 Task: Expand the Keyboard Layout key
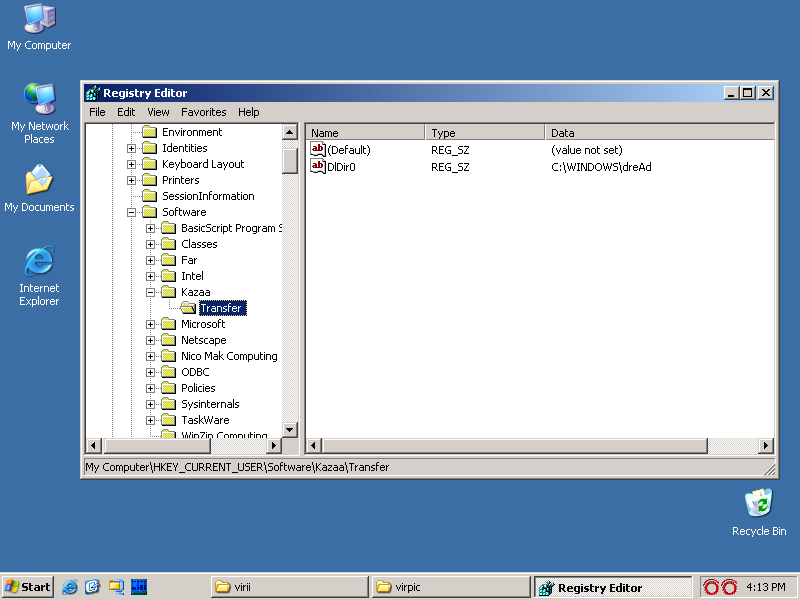pyautogui.click(x=131, y=164)
